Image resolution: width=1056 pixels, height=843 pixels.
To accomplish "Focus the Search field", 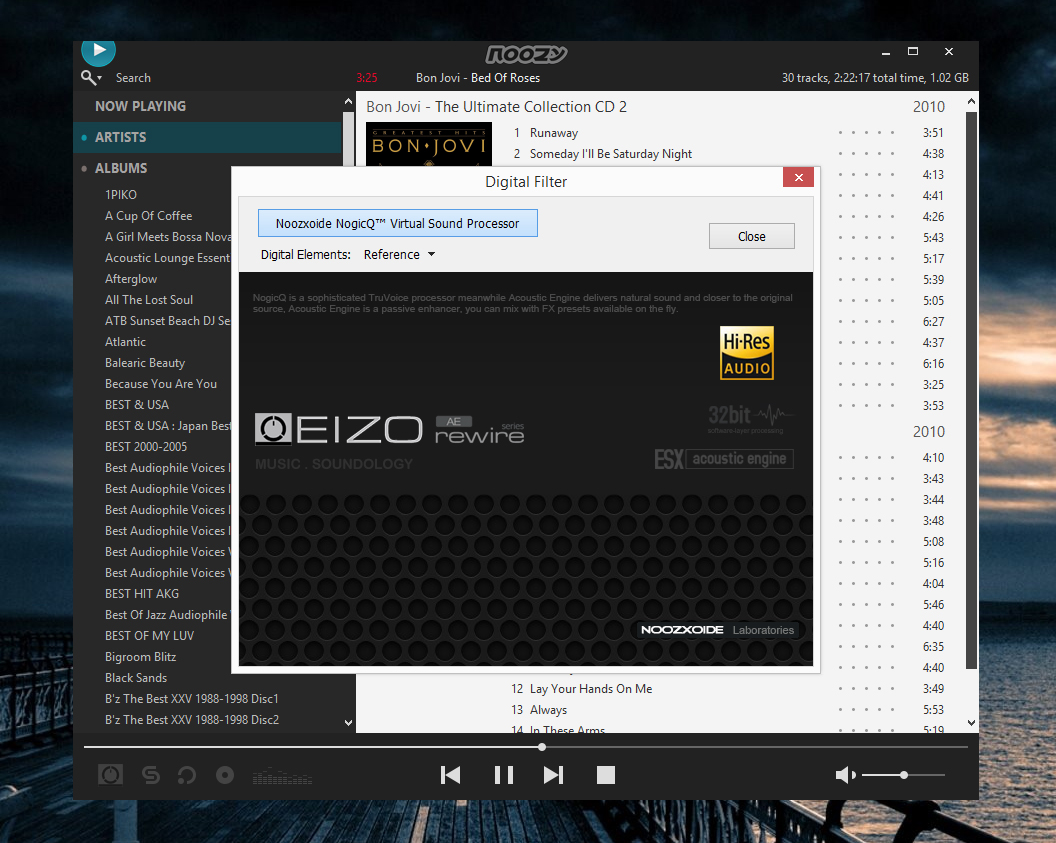I will pos(133,78).
